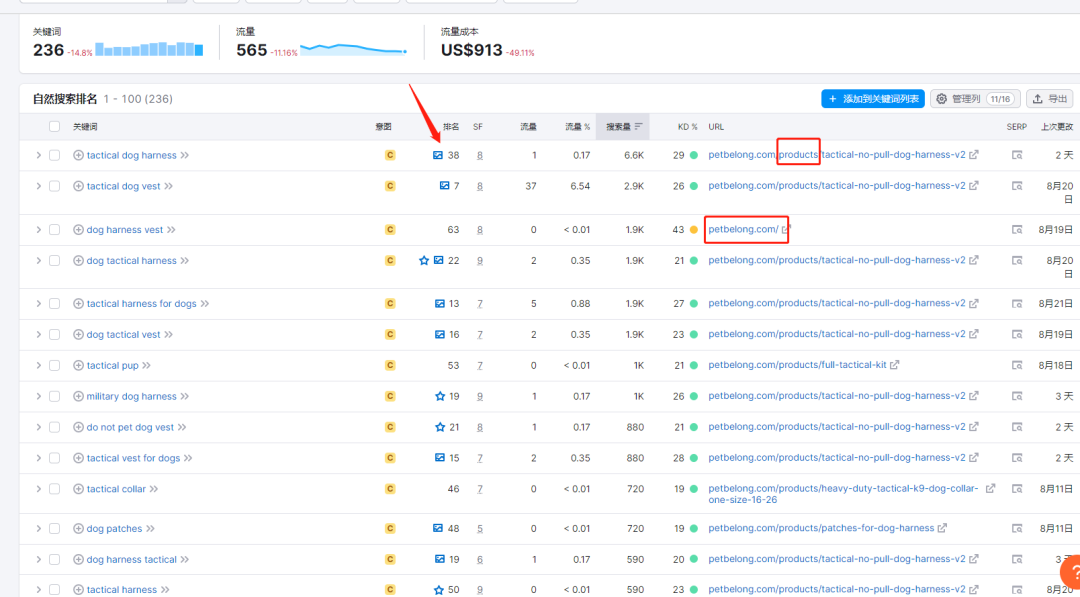Screen dimensions: 1080x597
Task: Click image SERP feature icon for dog patches
Action: (x=438, y=528)
